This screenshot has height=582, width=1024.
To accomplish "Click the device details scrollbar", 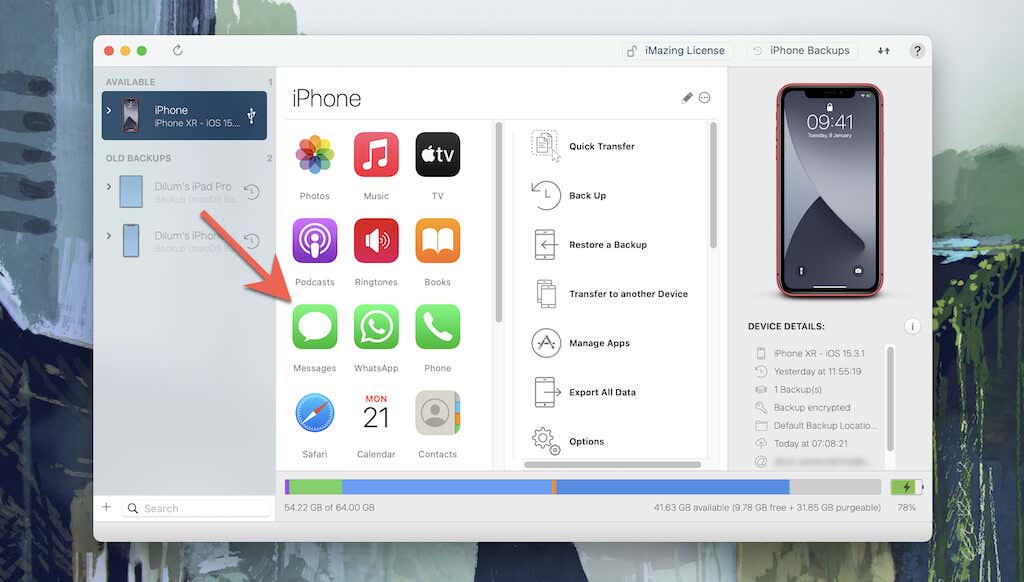I will (889, 398).
